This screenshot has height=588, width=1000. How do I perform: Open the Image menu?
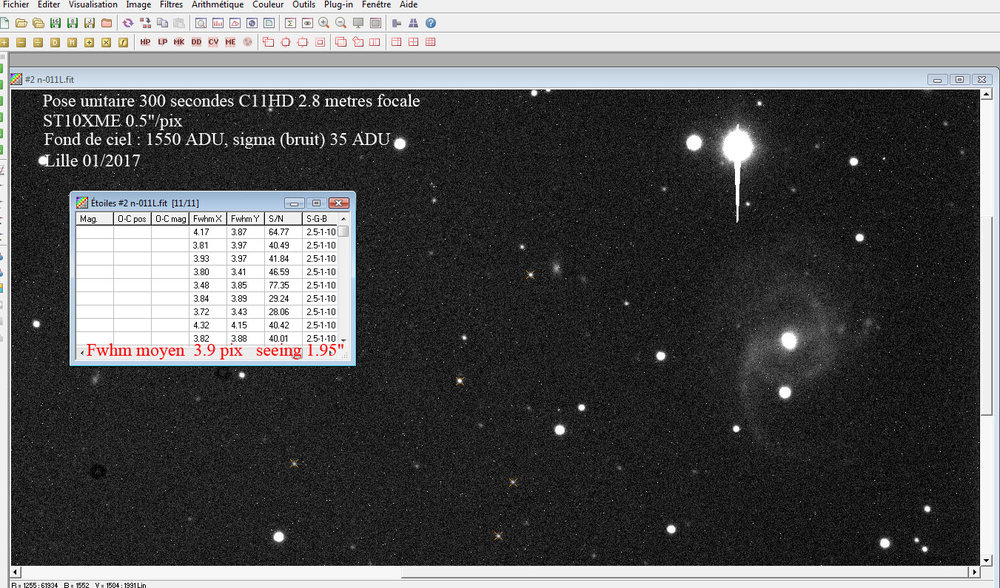pos(138,4)
